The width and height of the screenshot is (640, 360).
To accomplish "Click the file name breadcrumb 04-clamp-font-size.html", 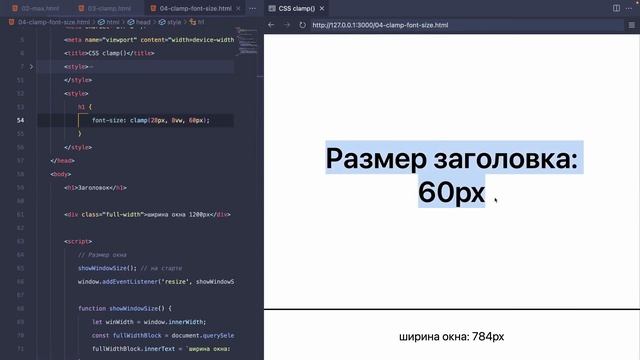I will [53, 22].
